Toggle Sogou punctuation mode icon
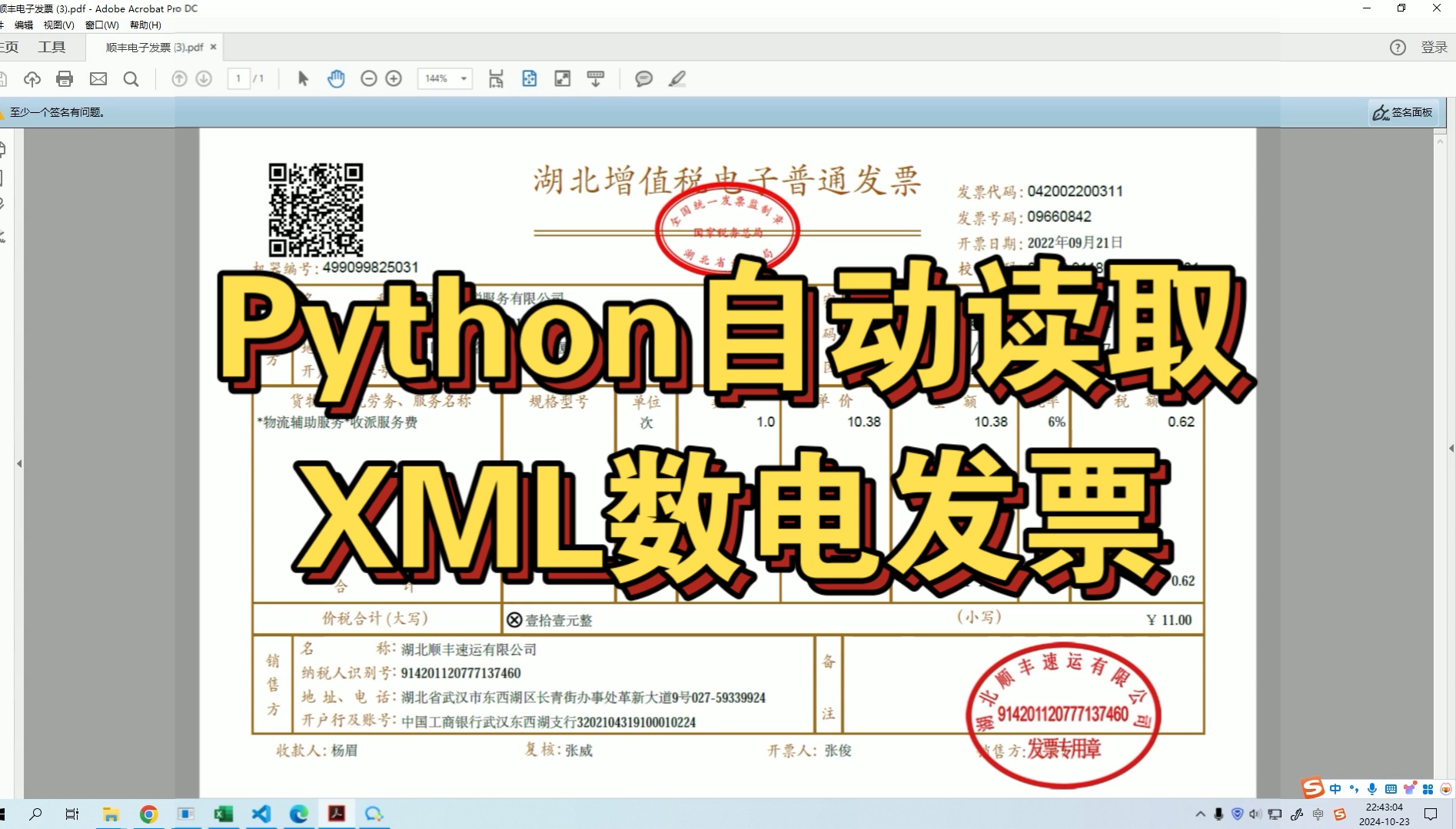The image size is (1456, 829). (1355, 788)
